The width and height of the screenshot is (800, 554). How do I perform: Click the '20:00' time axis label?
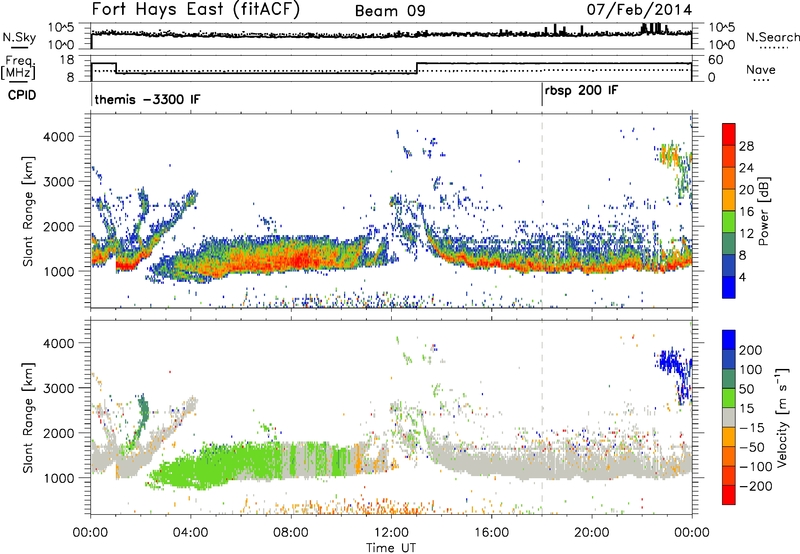[592, 533]
